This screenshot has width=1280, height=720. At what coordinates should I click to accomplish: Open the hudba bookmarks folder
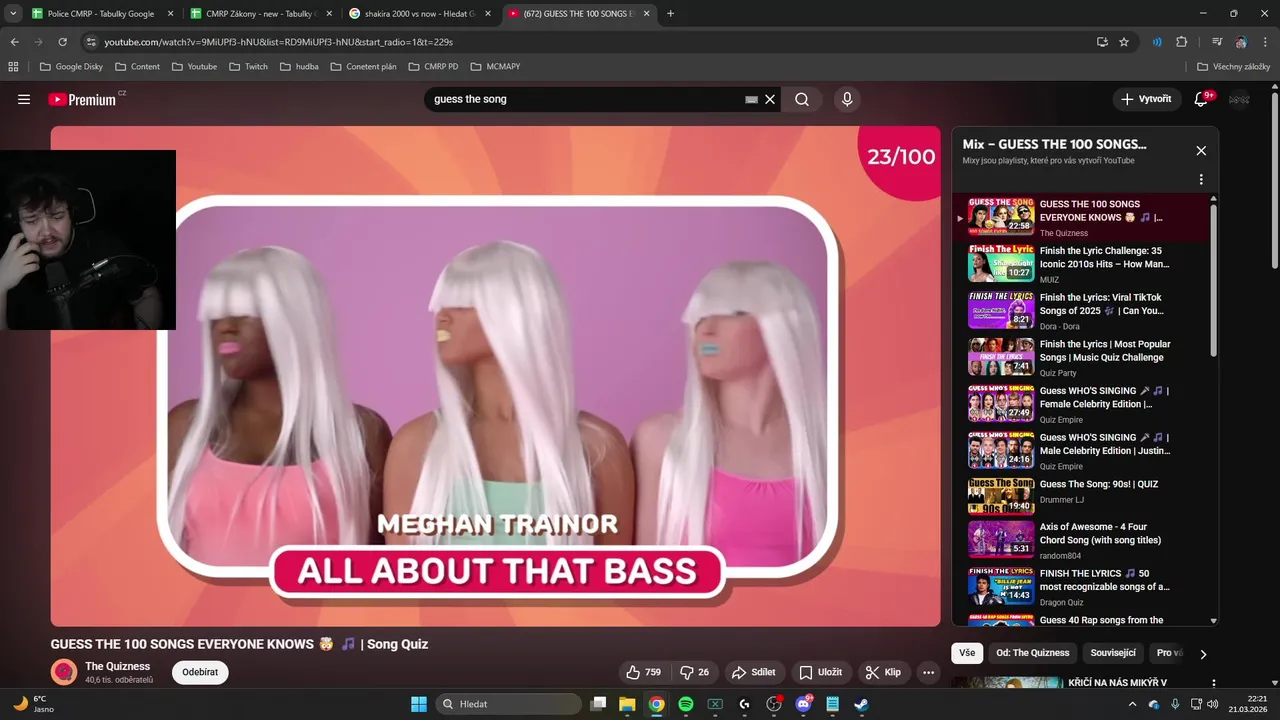point(299,67)
